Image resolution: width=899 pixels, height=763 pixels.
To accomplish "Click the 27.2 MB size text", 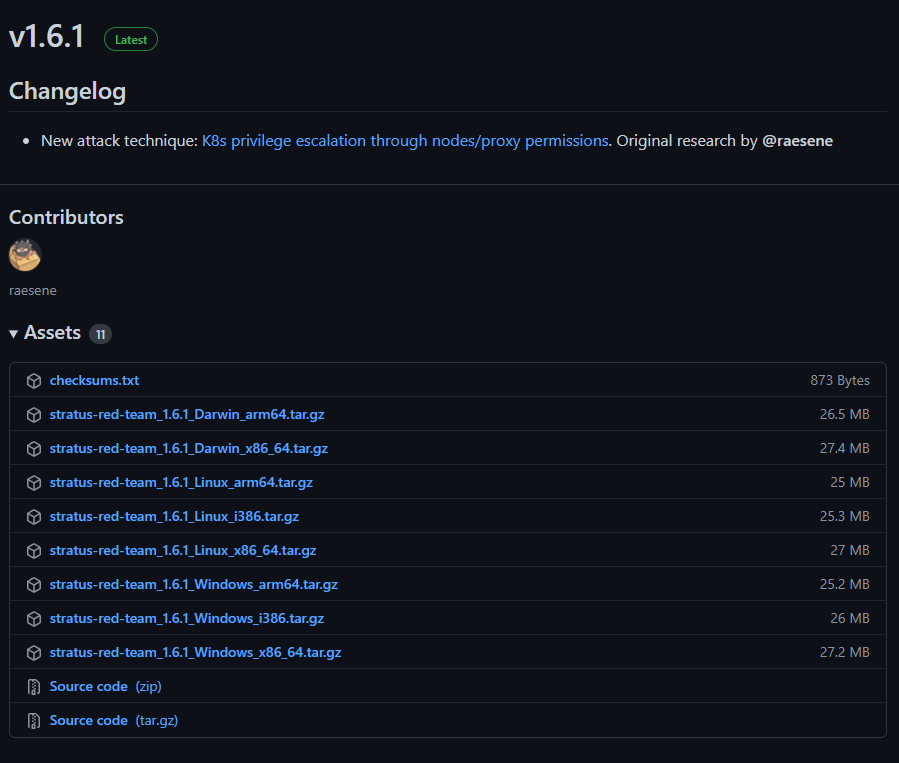I will [x=845, y=652].
